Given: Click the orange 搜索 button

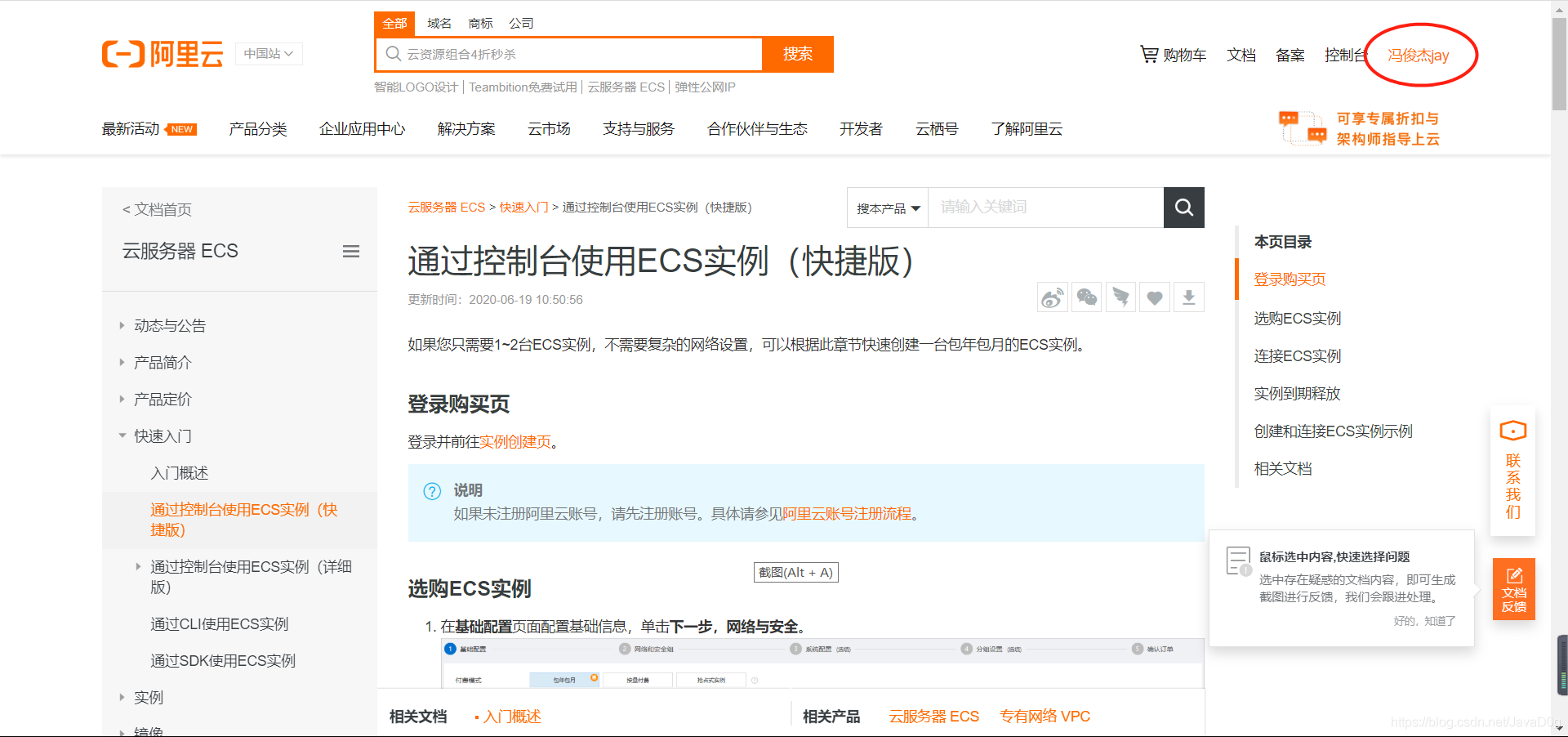Looking at the screenshot, I should (798, 54).
